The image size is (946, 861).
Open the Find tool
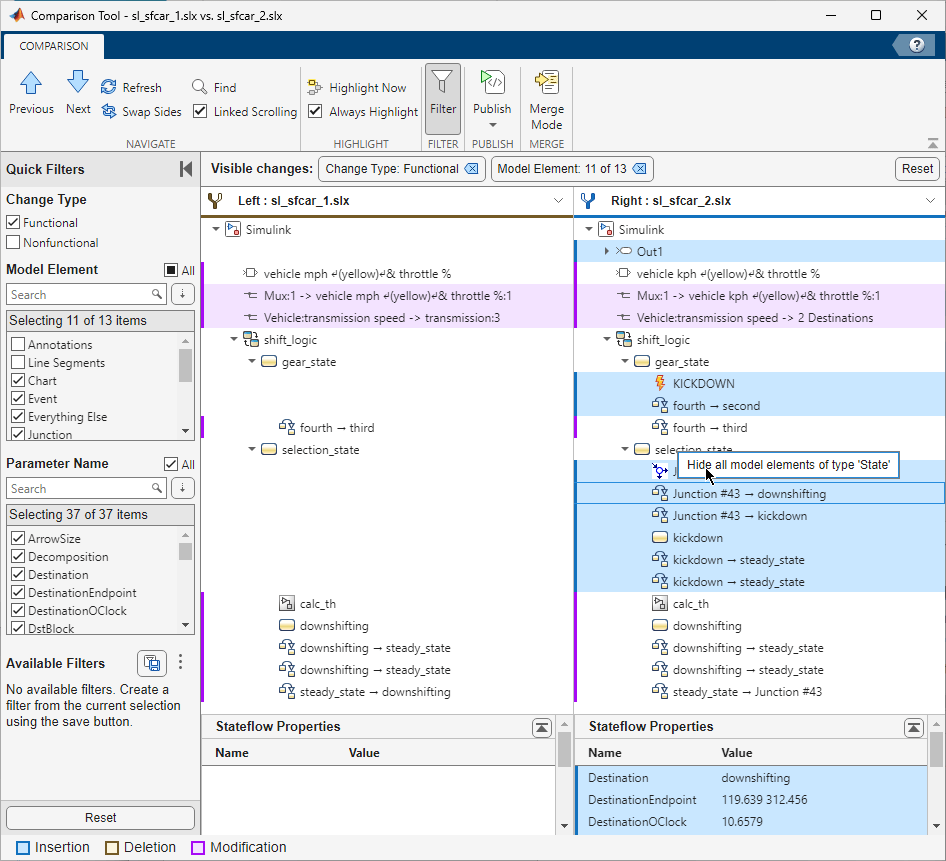click(x=221, y=87)
